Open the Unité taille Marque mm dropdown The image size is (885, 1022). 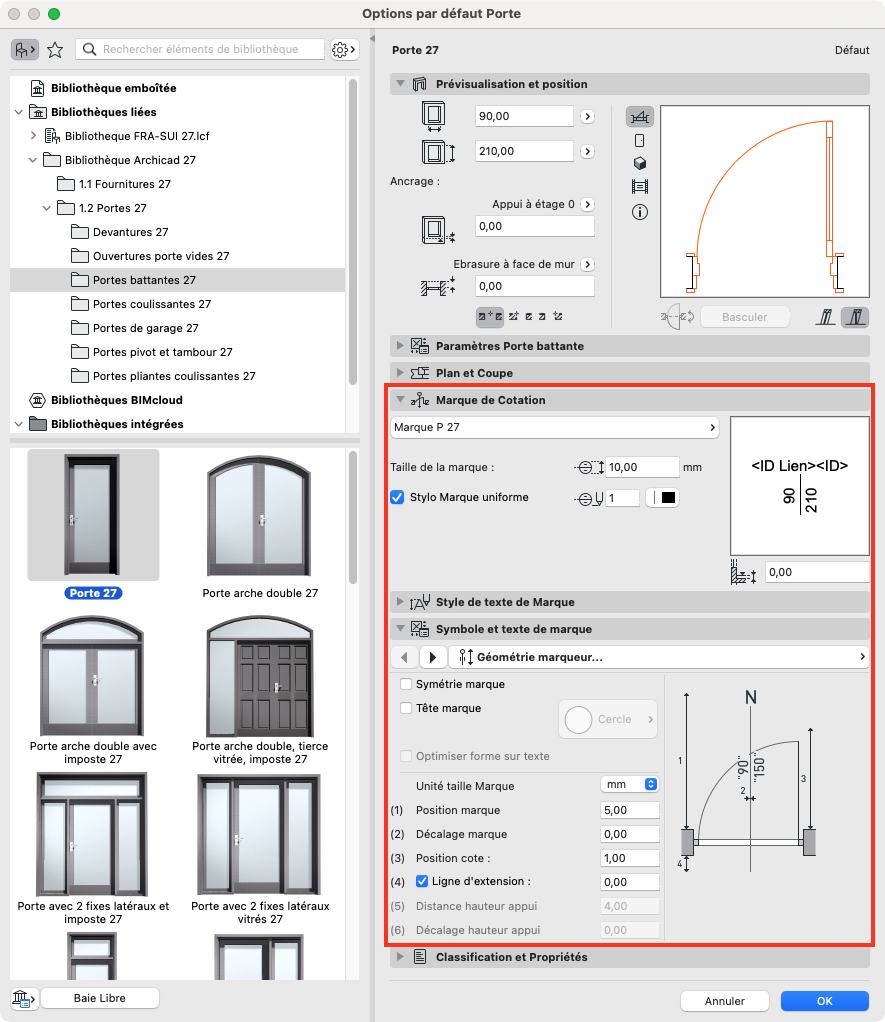point(629,784)
